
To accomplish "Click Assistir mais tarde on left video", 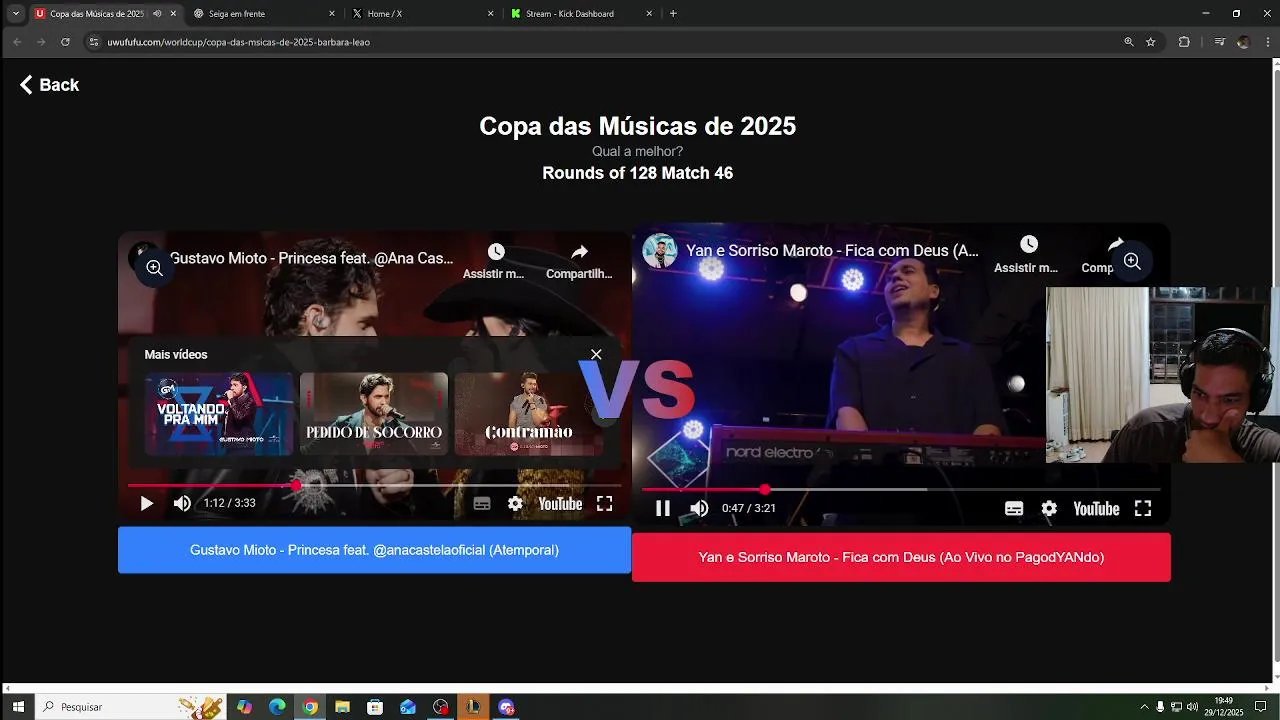I will pos(495,261).
